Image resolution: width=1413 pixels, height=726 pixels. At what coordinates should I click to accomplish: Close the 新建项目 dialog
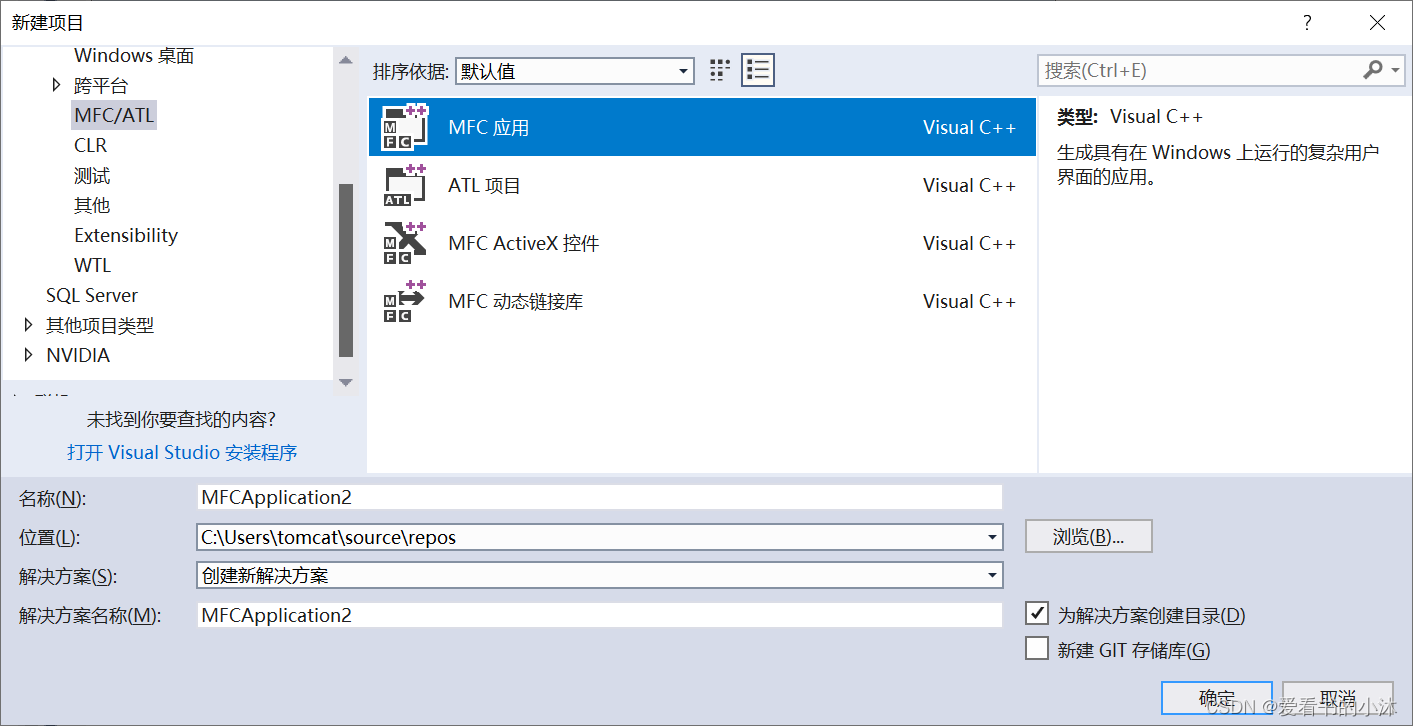(x=1377, y=22)
